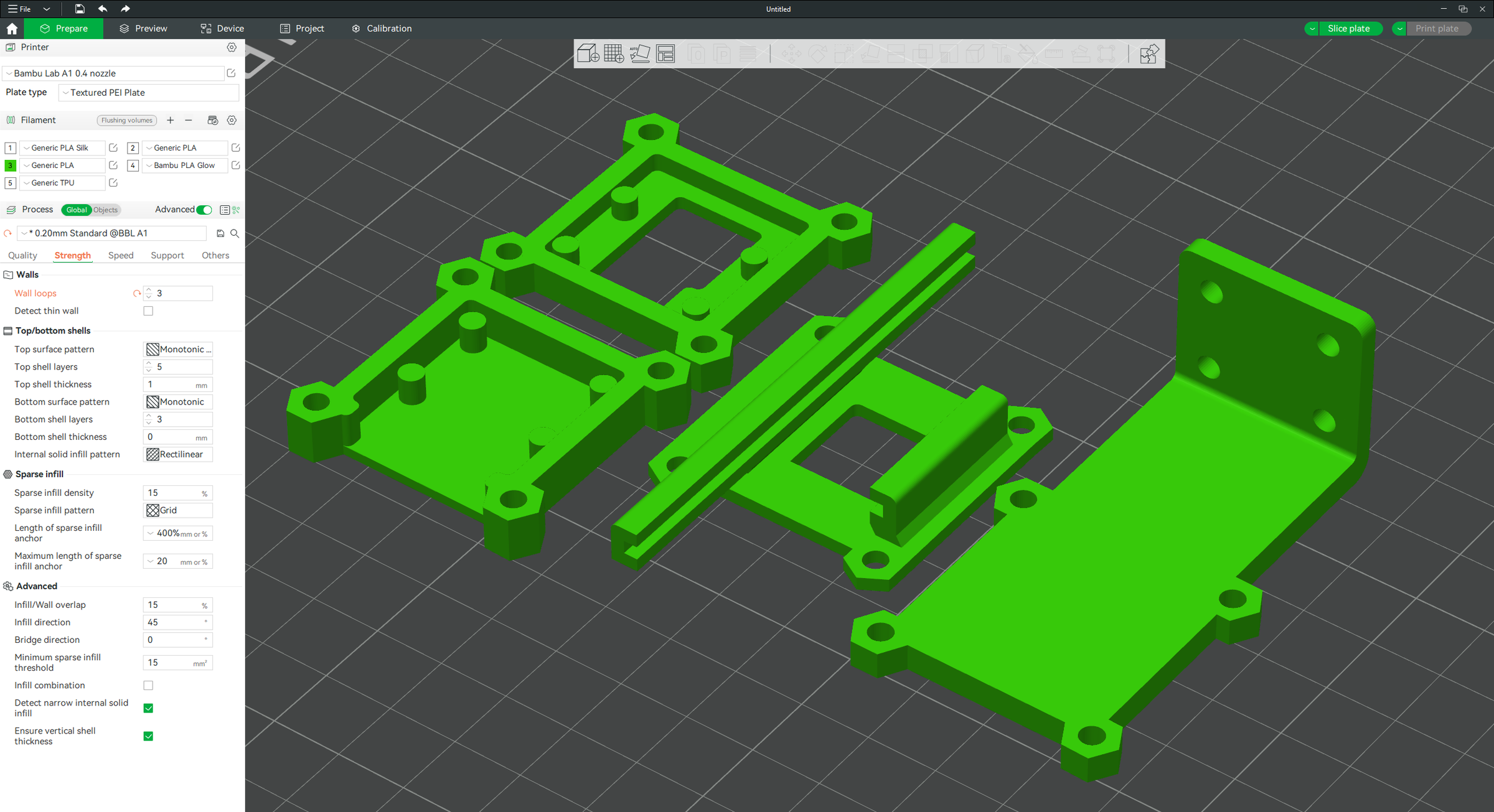Increase Top shell layers with stepper arrow
This screenshot has height=812, width=1494.
pyautogui.click(x=149, y=363)
